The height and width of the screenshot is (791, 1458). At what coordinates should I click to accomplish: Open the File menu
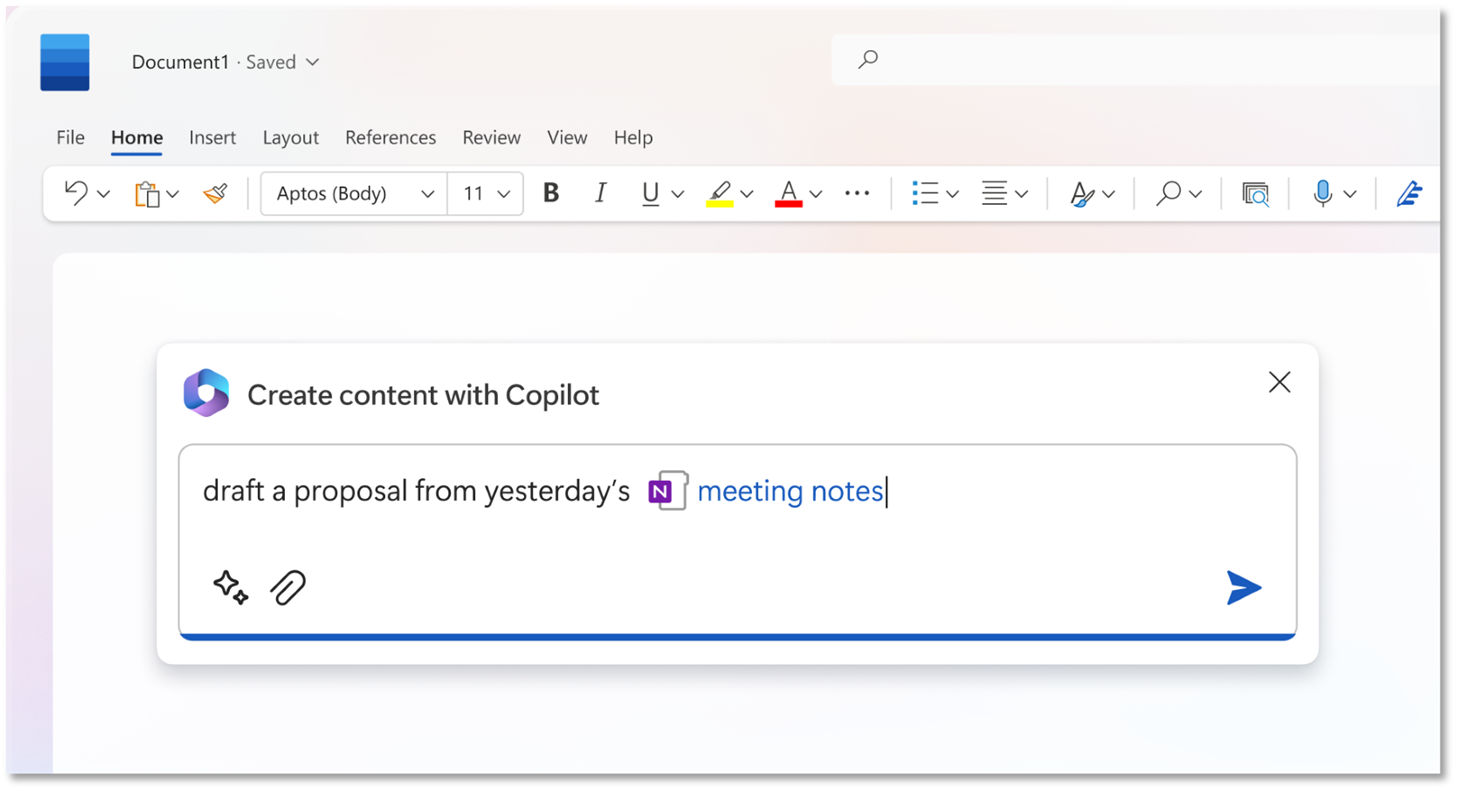click(70, 138)
